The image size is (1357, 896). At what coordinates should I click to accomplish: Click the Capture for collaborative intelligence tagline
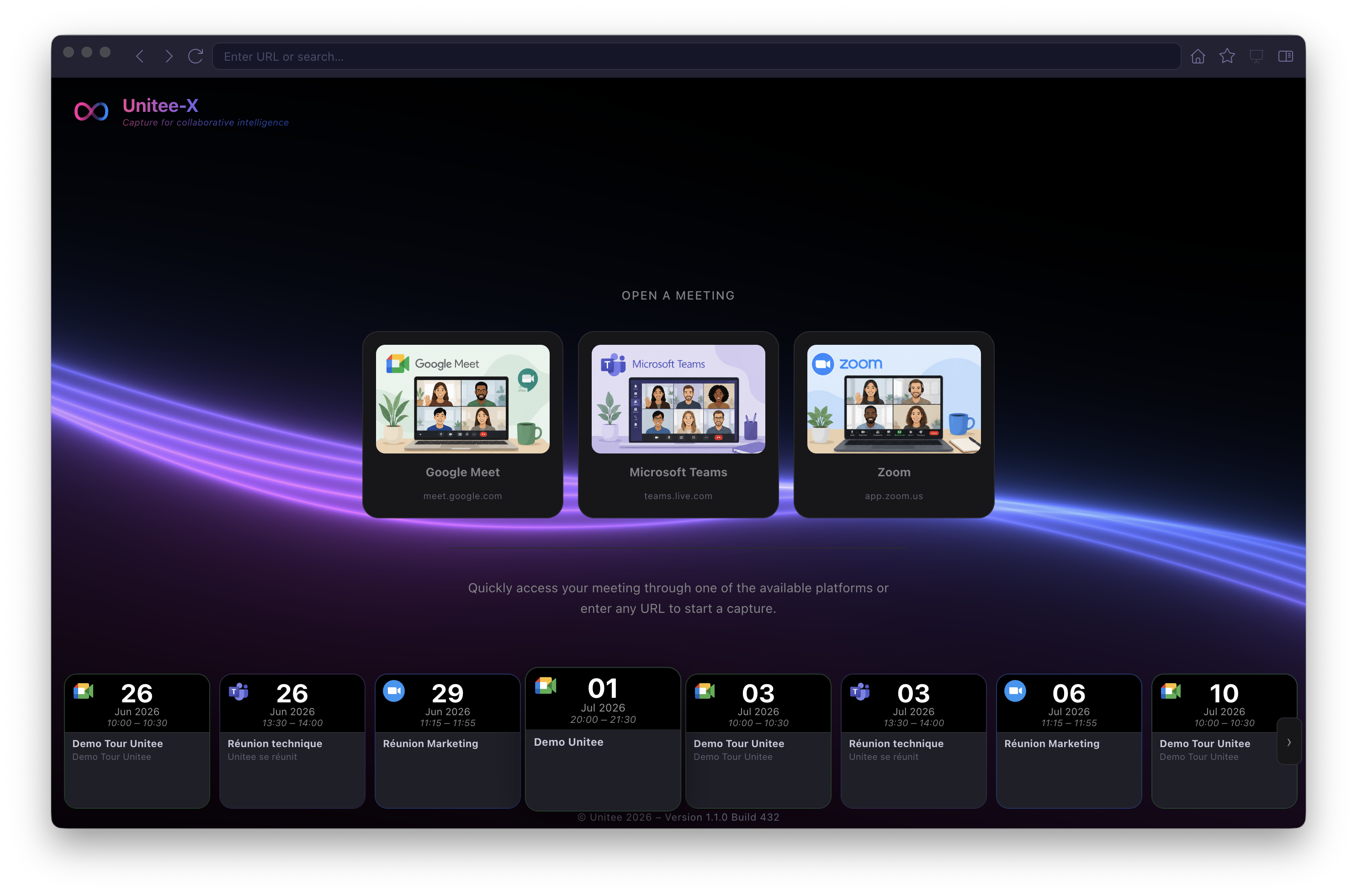205,122
